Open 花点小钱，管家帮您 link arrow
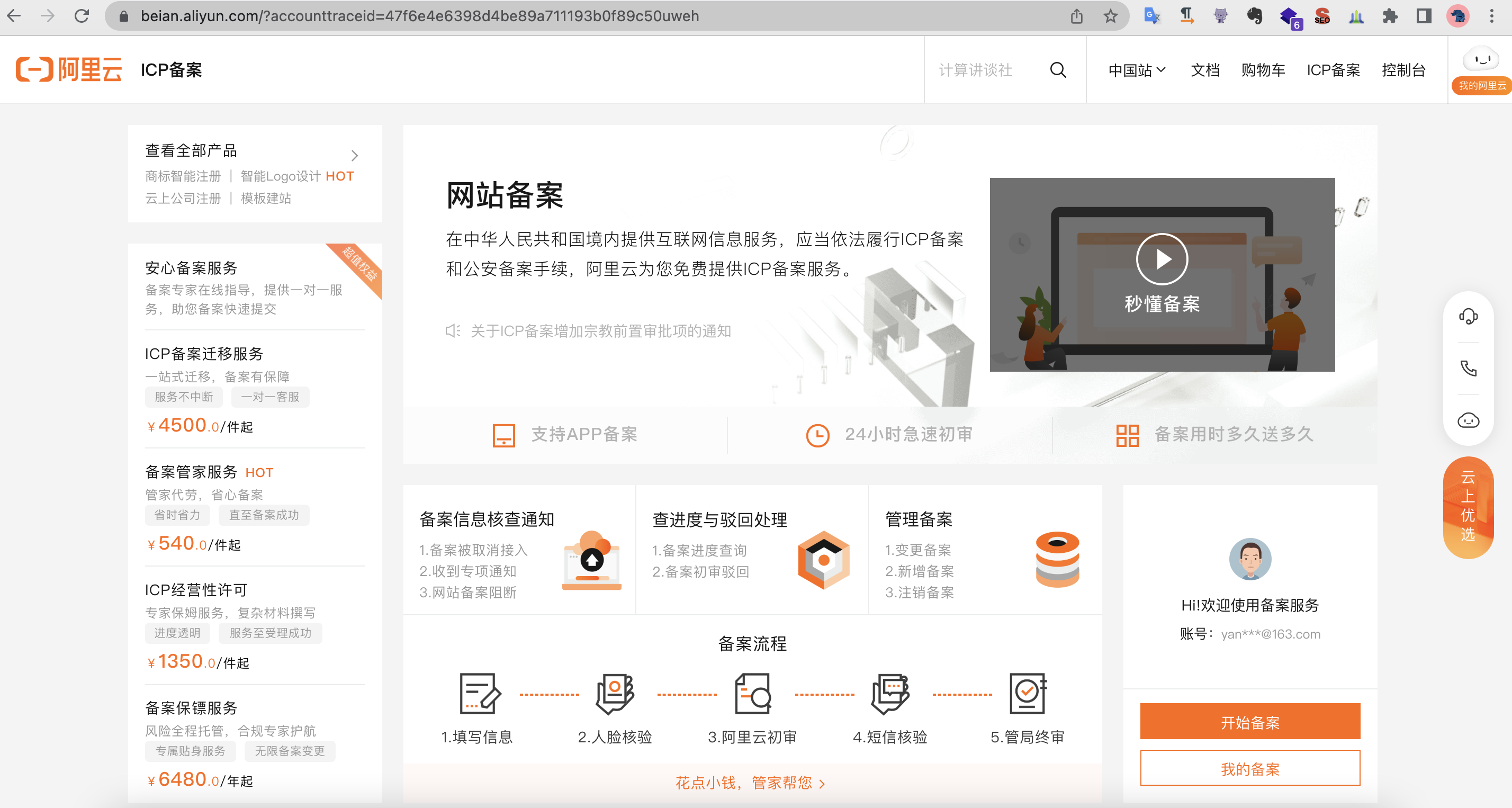1512x808 pixels. (822, 783)
